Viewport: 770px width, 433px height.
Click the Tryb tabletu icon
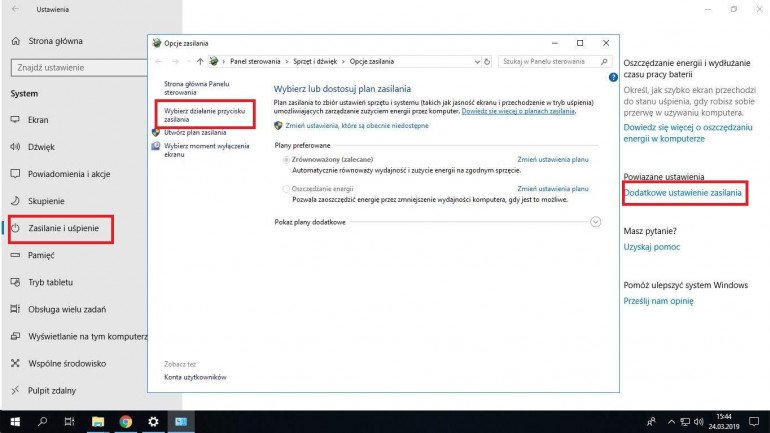point(15,282)
